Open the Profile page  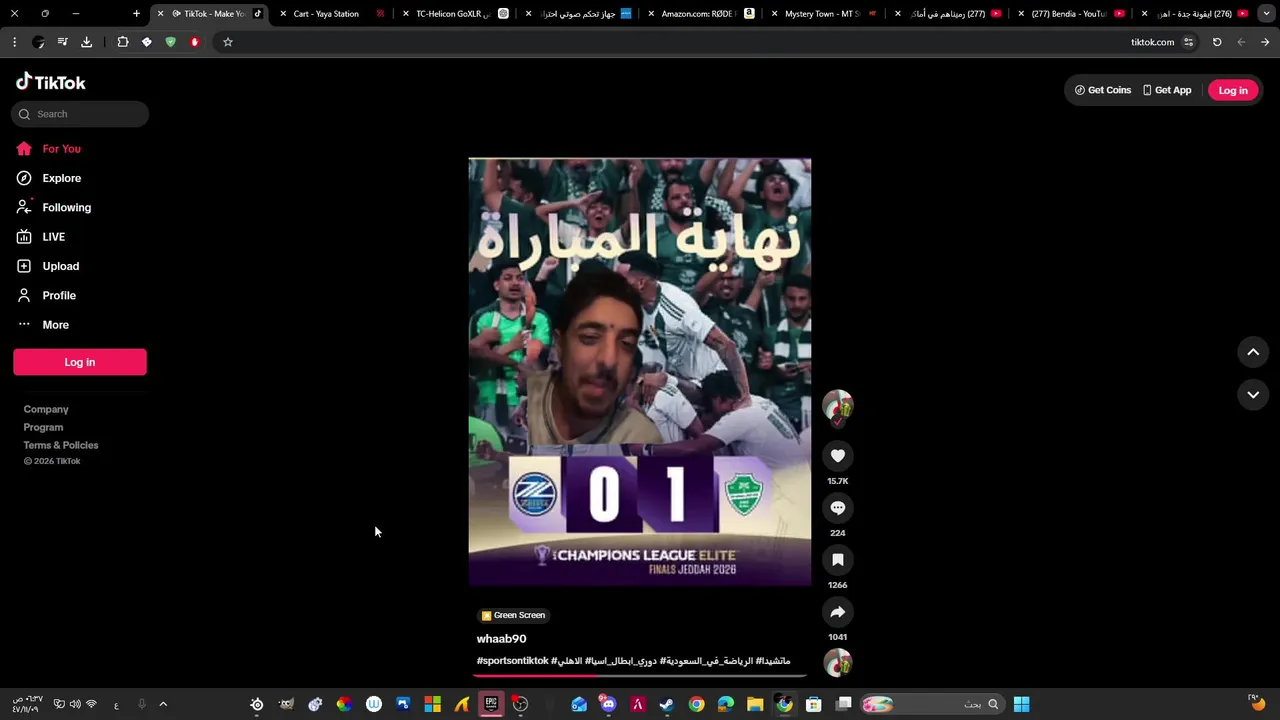point(45,295)
